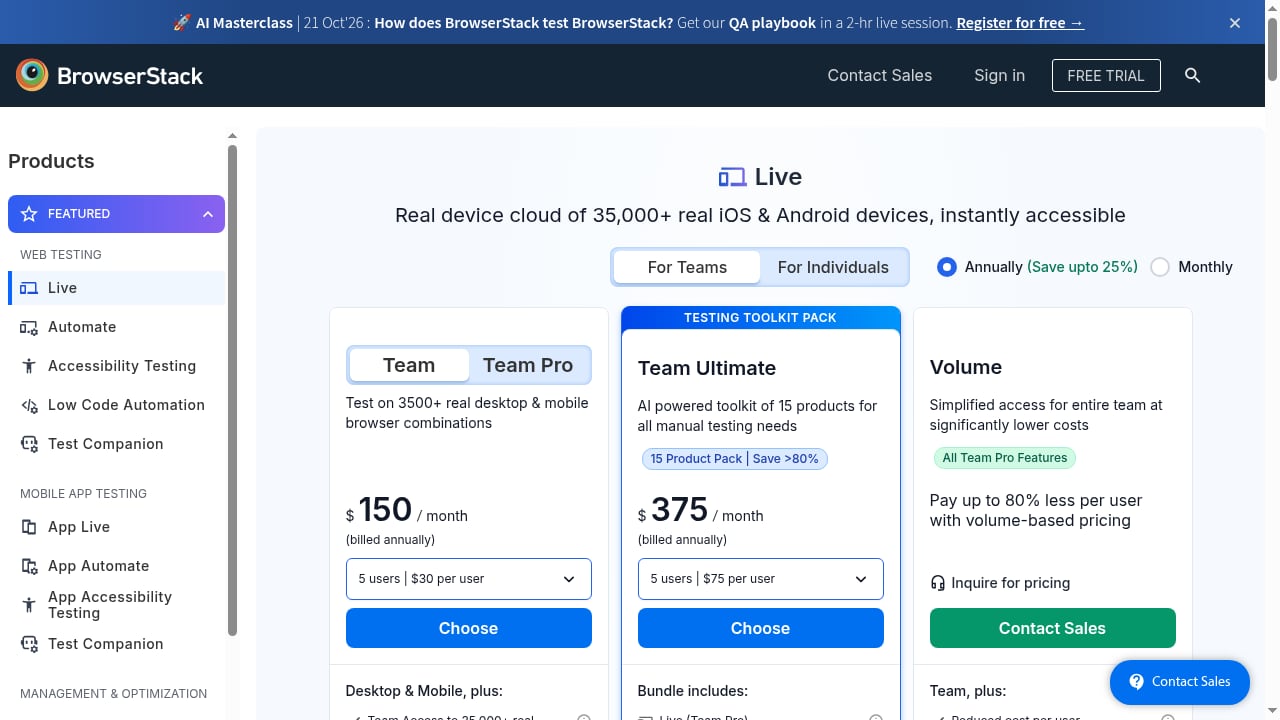Screen dimensions: 1280x720
Task: Open the 5 users $30 per user dropdown
Action: click(x=469, y=579)
